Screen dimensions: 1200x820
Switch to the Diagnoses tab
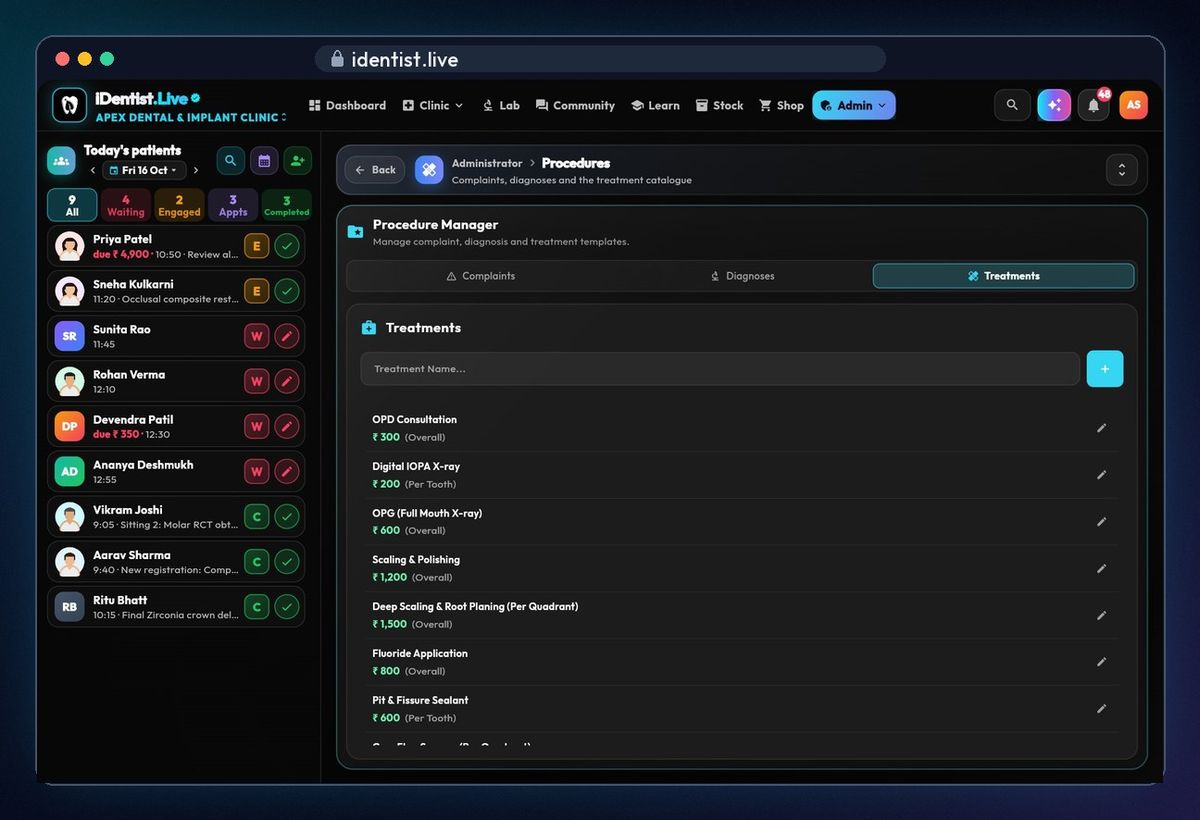click(742, 276)
